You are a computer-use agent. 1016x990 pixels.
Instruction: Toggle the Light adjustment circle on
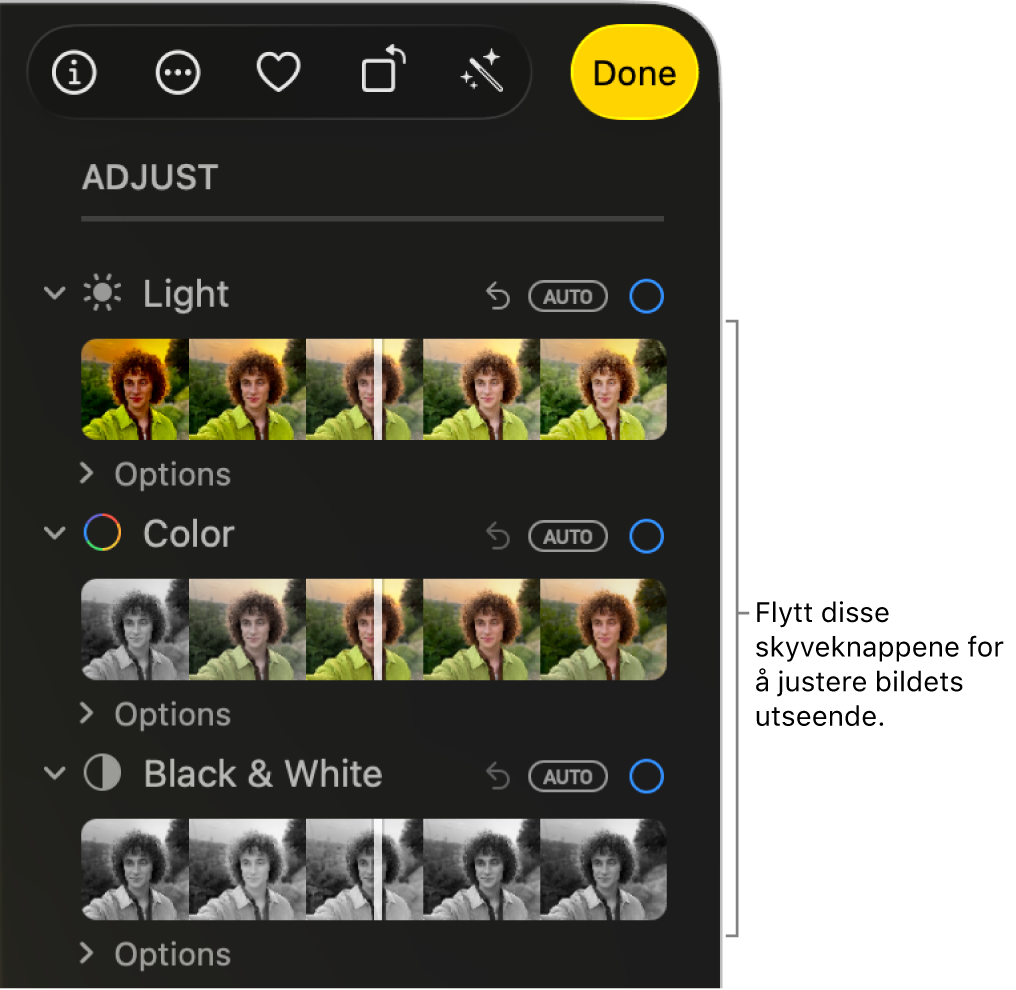pos(647,296)
